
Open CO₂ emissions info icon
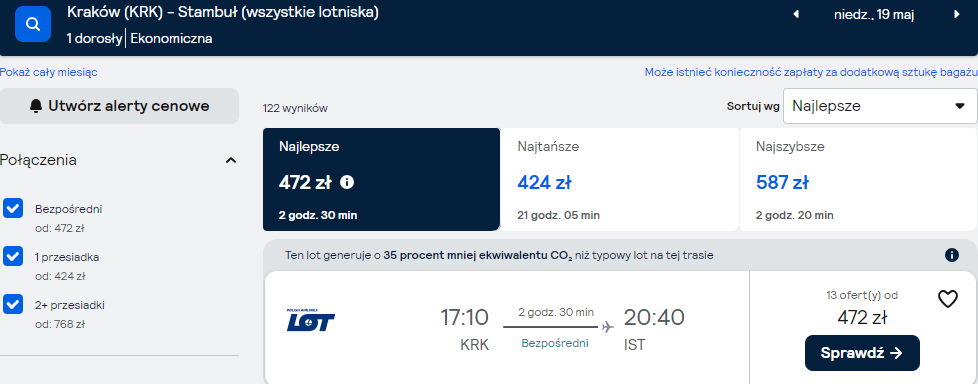(951, 255)
